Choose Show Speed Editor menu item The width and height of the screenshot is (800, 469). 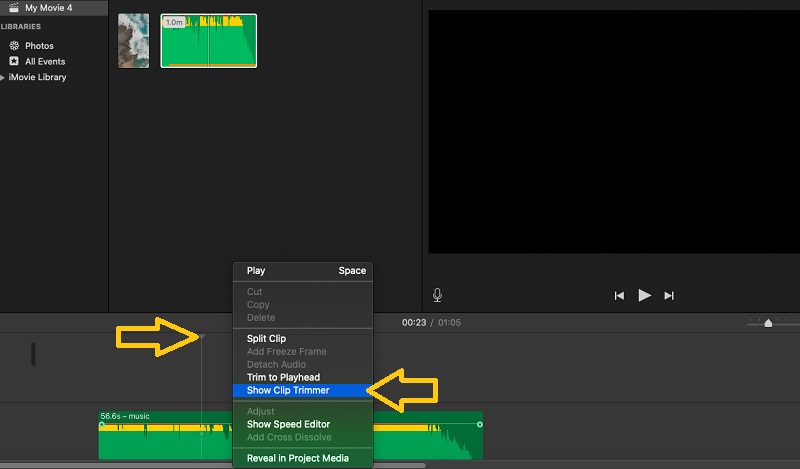pos(303,424)
